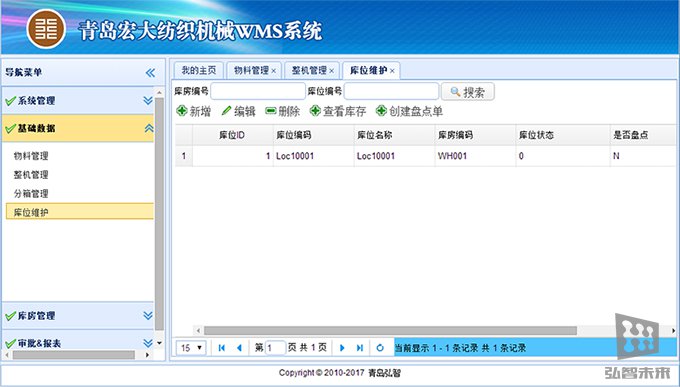Sort by 库位名称 column header
680x387 pixels.
(394, 135)
